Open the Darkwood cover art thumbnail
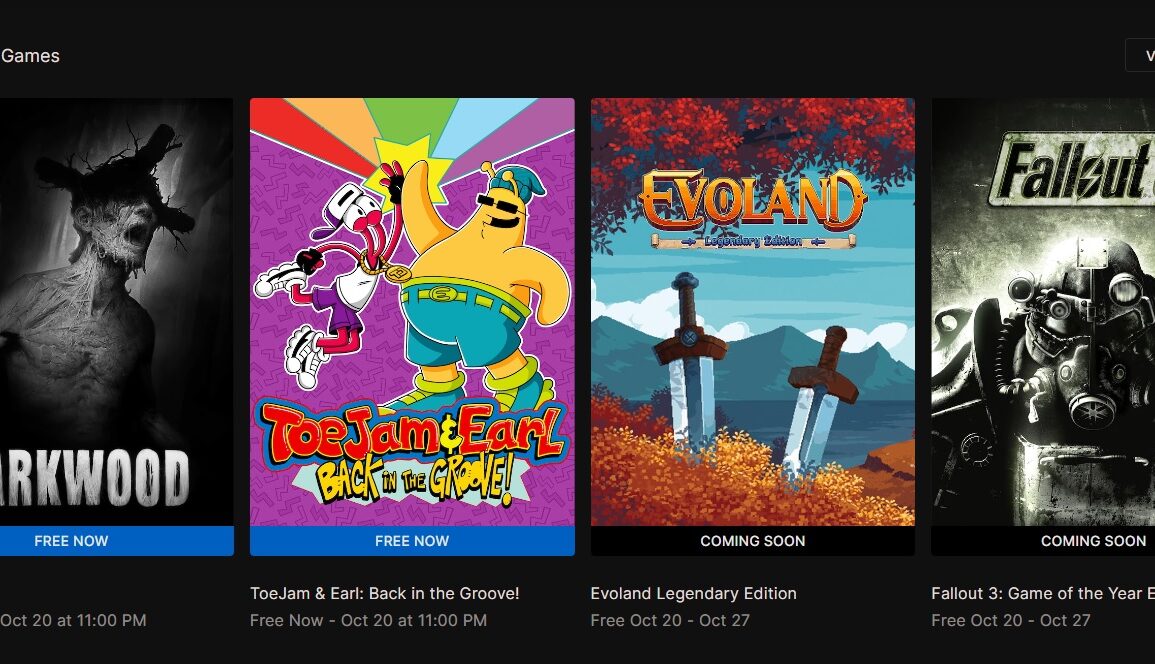The width and height of the screenshot is (1155, 664). (116, 312)
